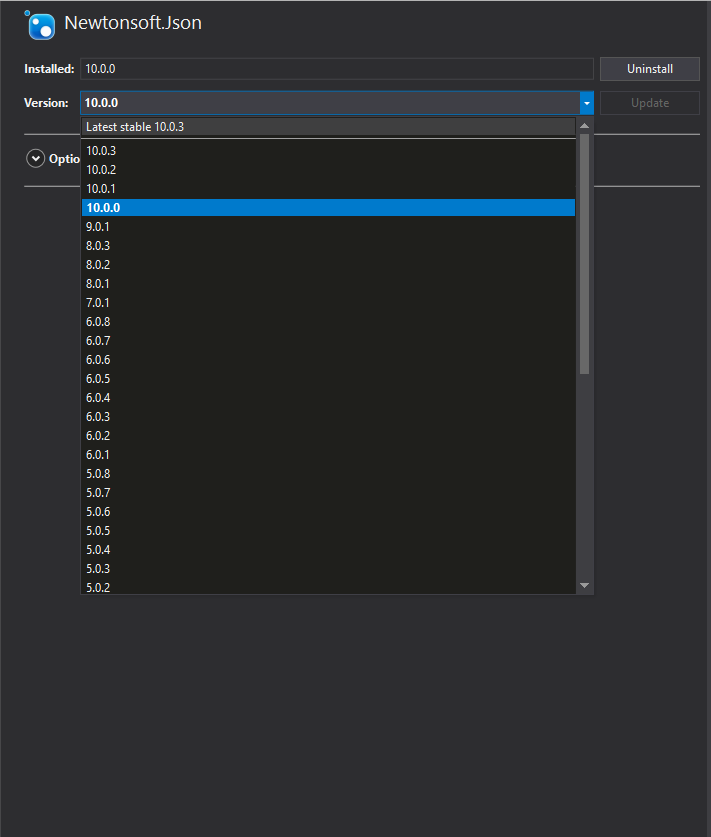Image resolution: width=711 pixels, height=837 pixels.
Task: Click the grayed-out Update button
Action: tap(650, 103)
